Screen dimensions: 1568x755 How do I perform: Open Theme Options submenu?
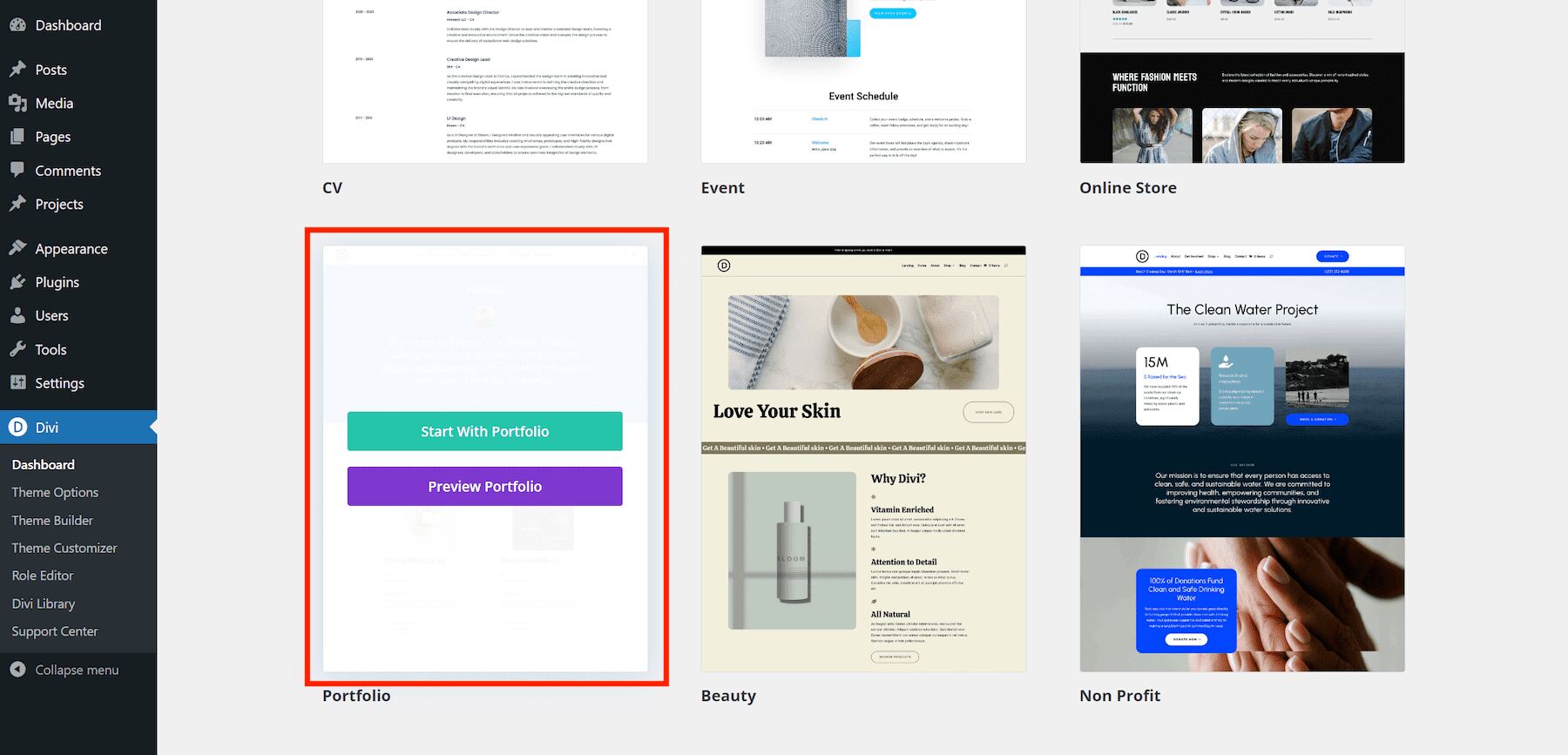55,492
